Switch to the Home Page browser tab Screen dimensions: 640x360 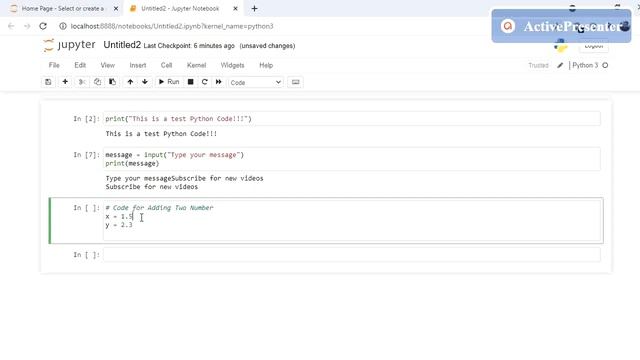click(62, 9)
